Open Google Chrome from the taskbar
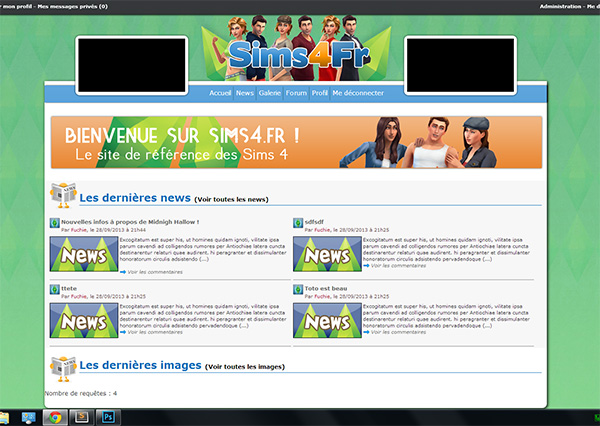 (55, 417)
